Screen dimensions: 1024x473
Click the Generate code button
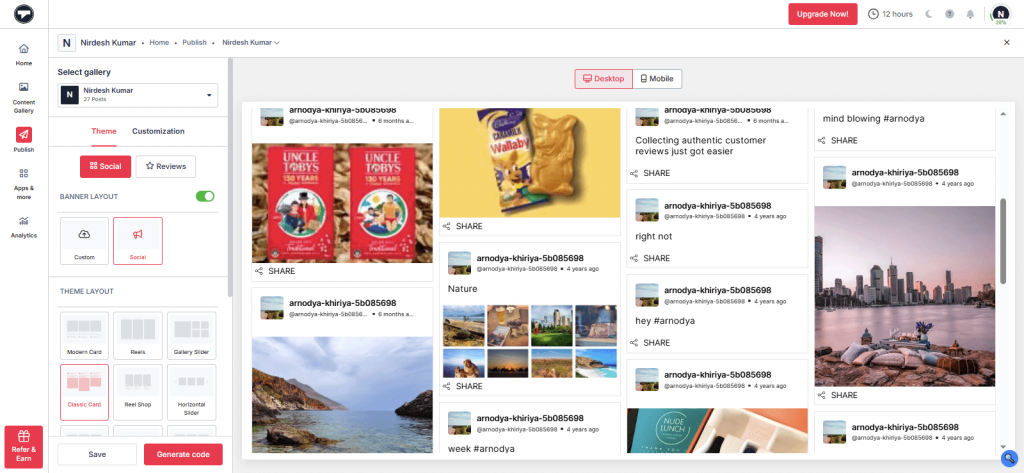[x=183, y=454]
